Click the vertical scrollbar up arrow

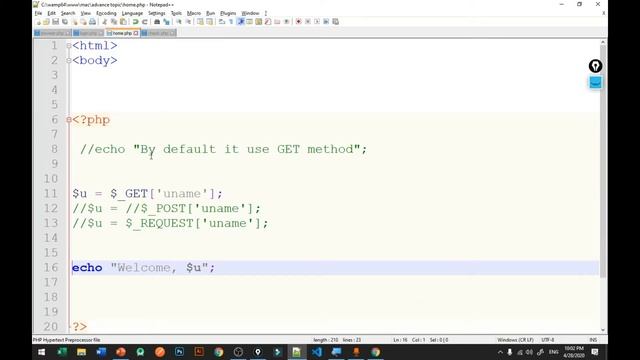point(603,42)
